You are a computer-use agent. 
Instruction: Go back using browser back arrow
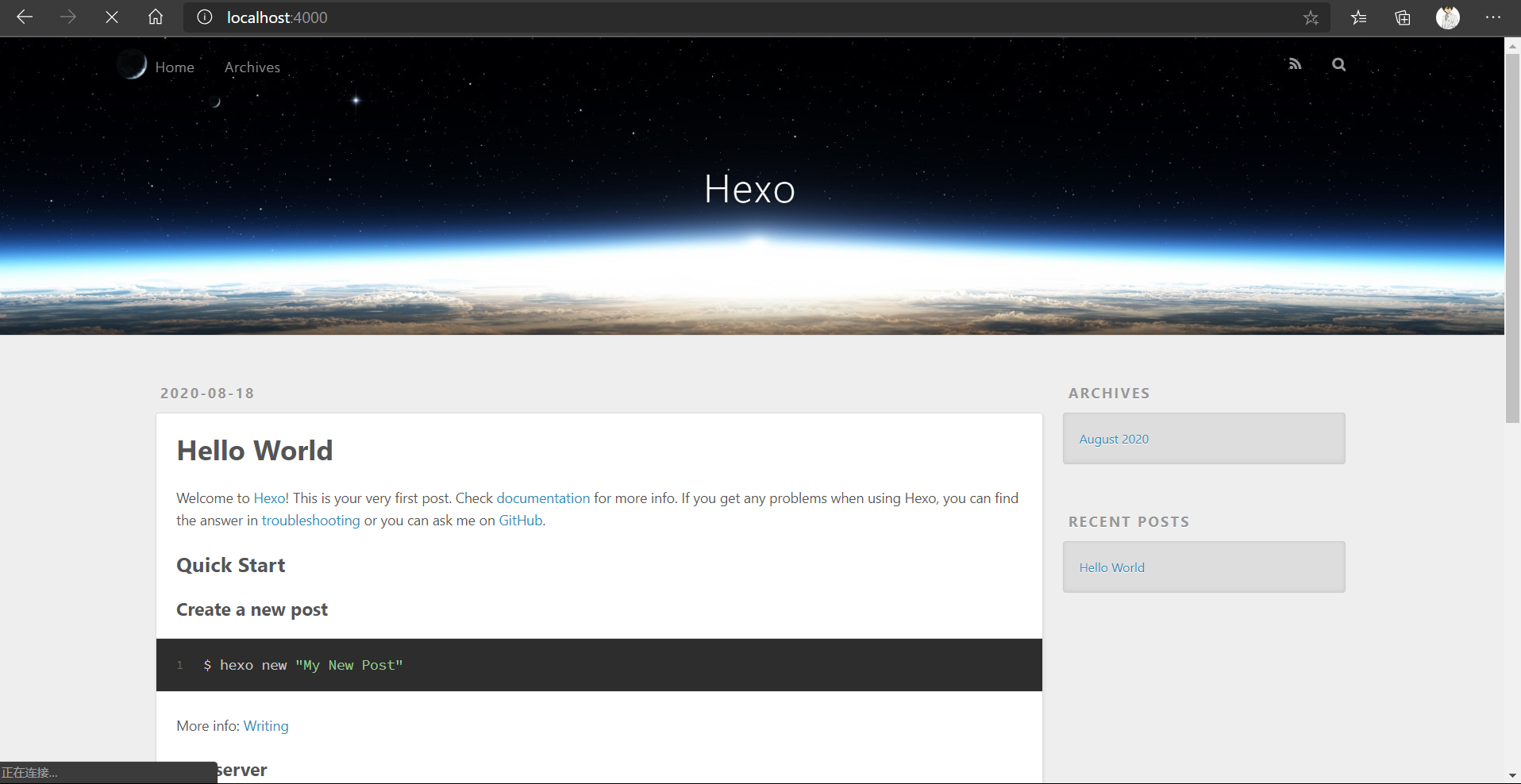click(x=25, y=17)
